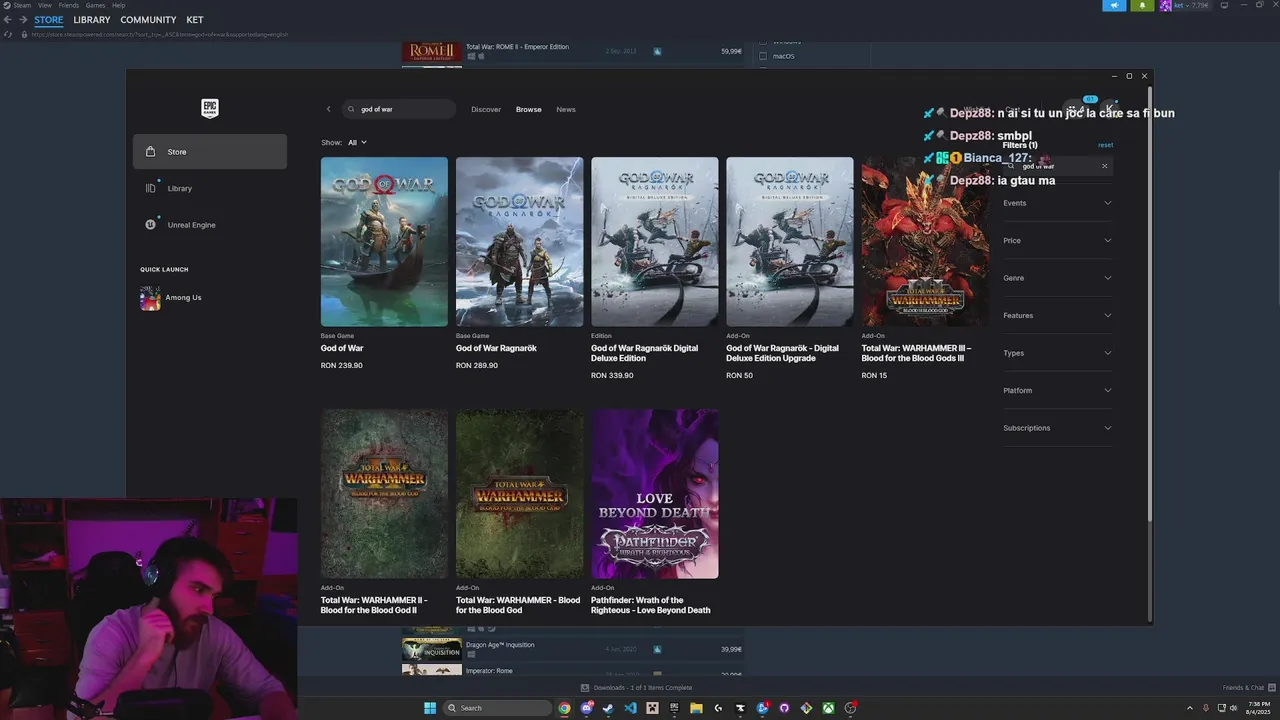Viewport: 1280px width, 720px height.
Task: Open Steam KET profile tab
Action: pos(195,20)
